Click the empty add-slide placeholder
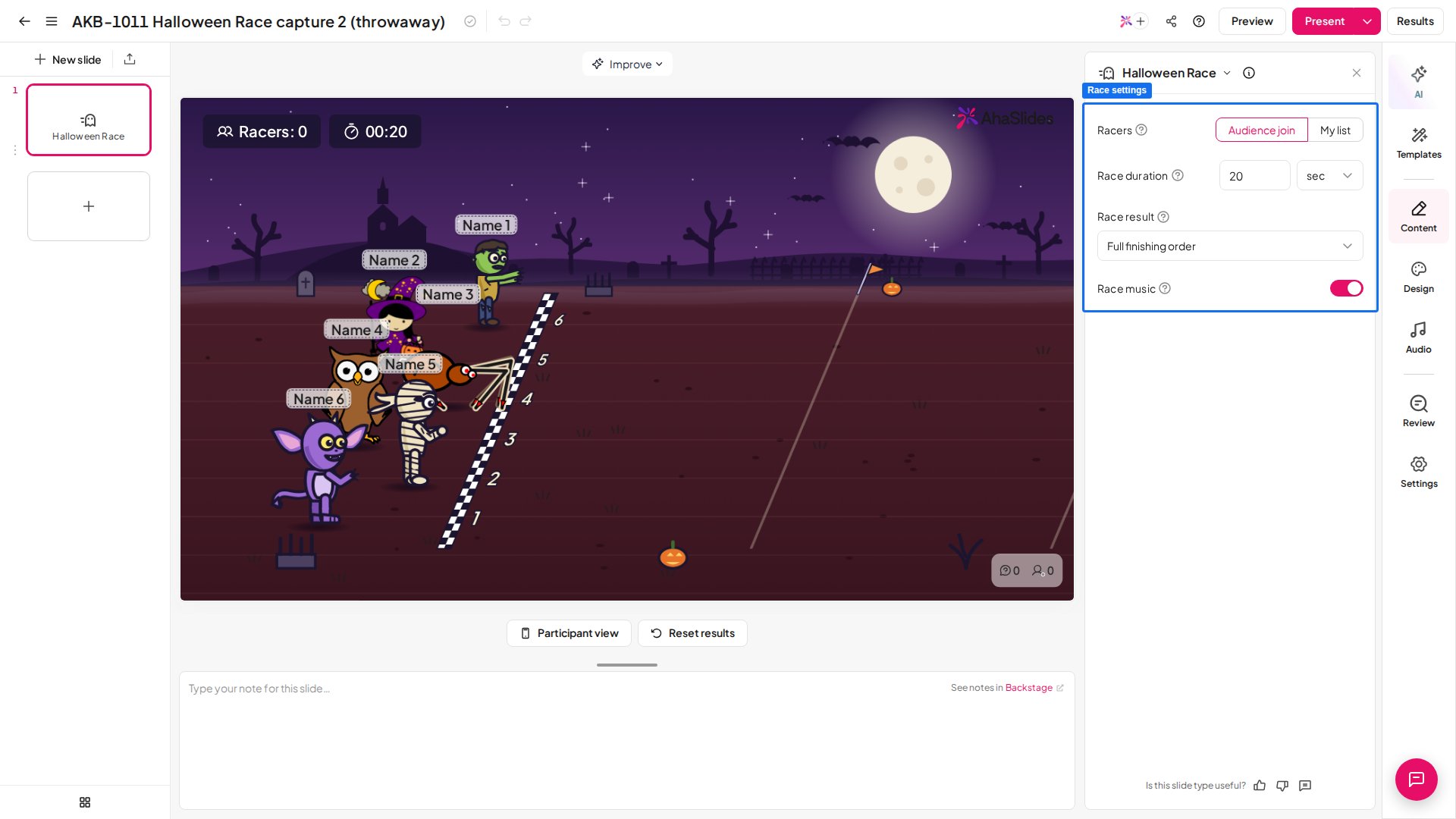Viewport: 1456px width, 819px height. tap(89, 206)
